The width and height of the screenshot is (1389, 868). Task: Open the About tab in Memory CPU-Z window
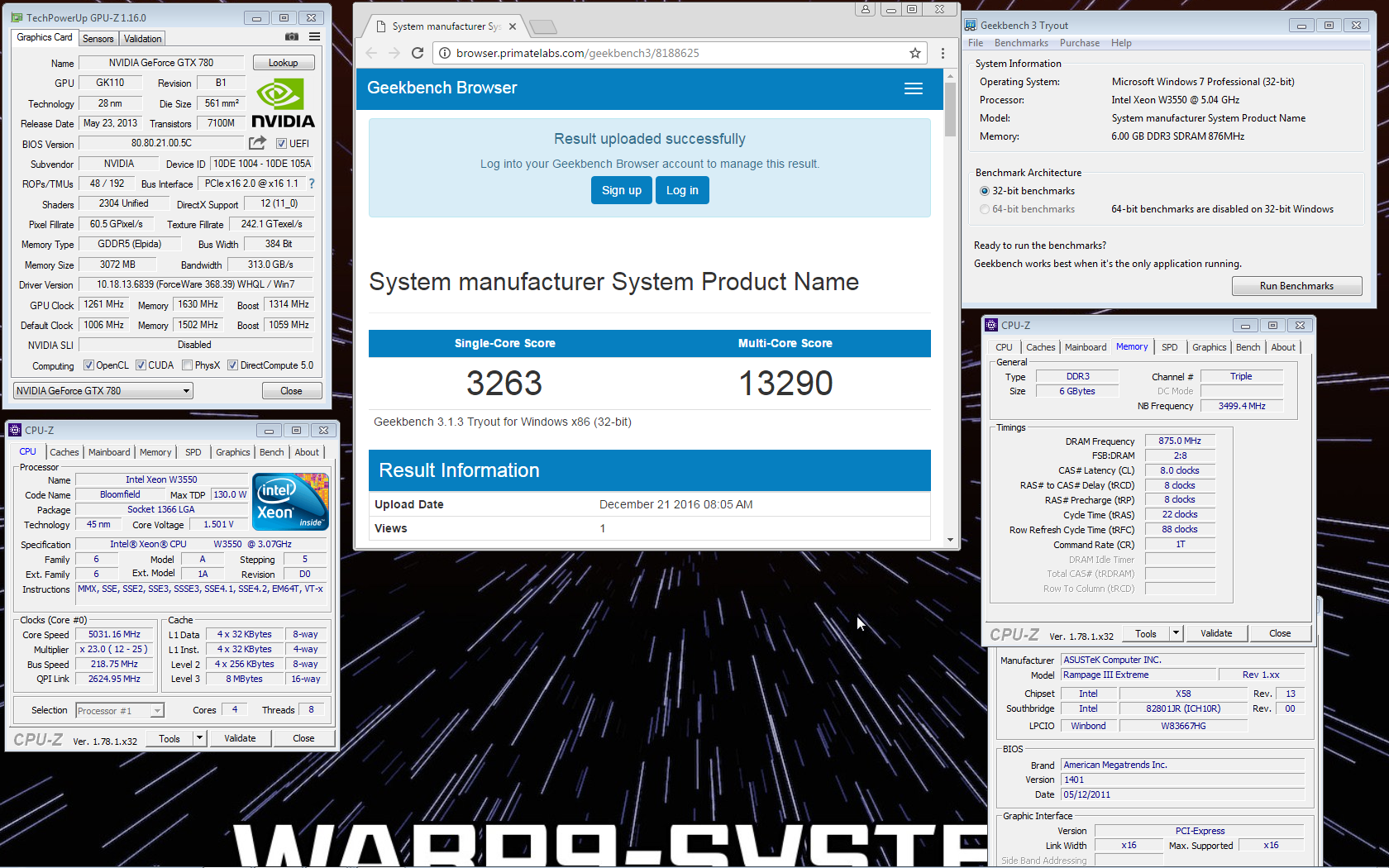[x=1283, y=347]
